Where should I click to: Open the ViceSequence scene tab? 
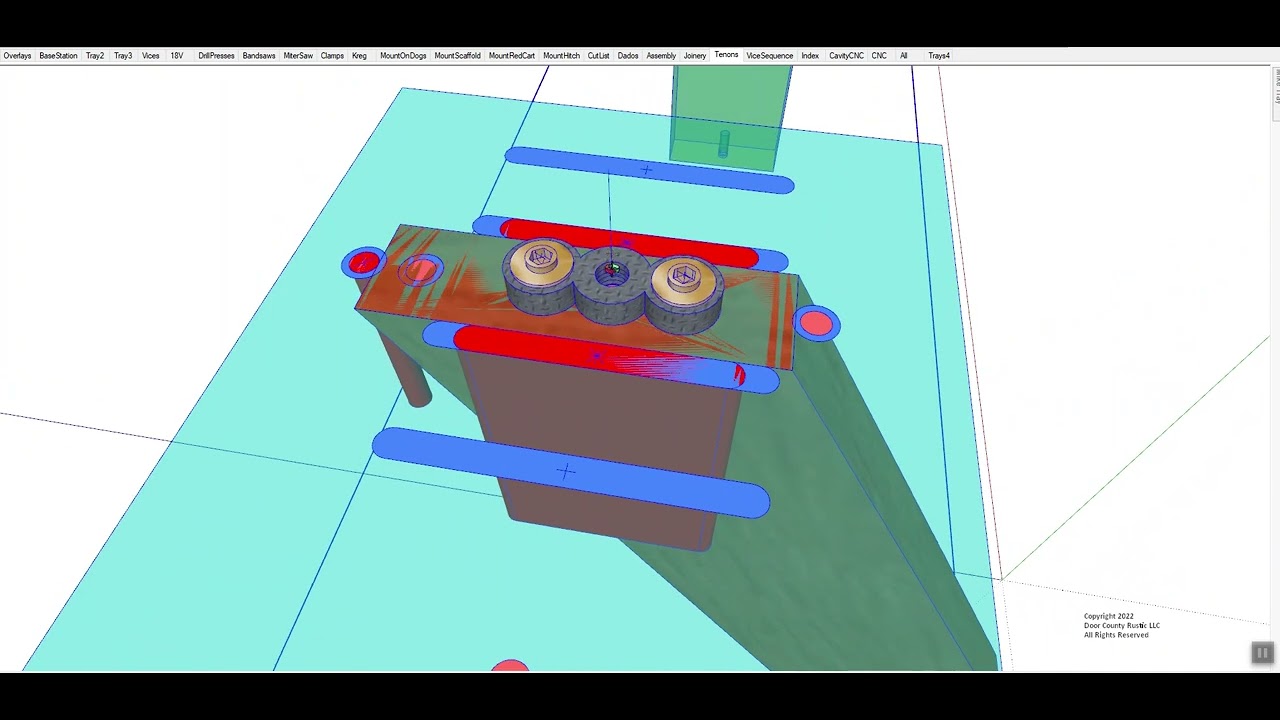770,56
